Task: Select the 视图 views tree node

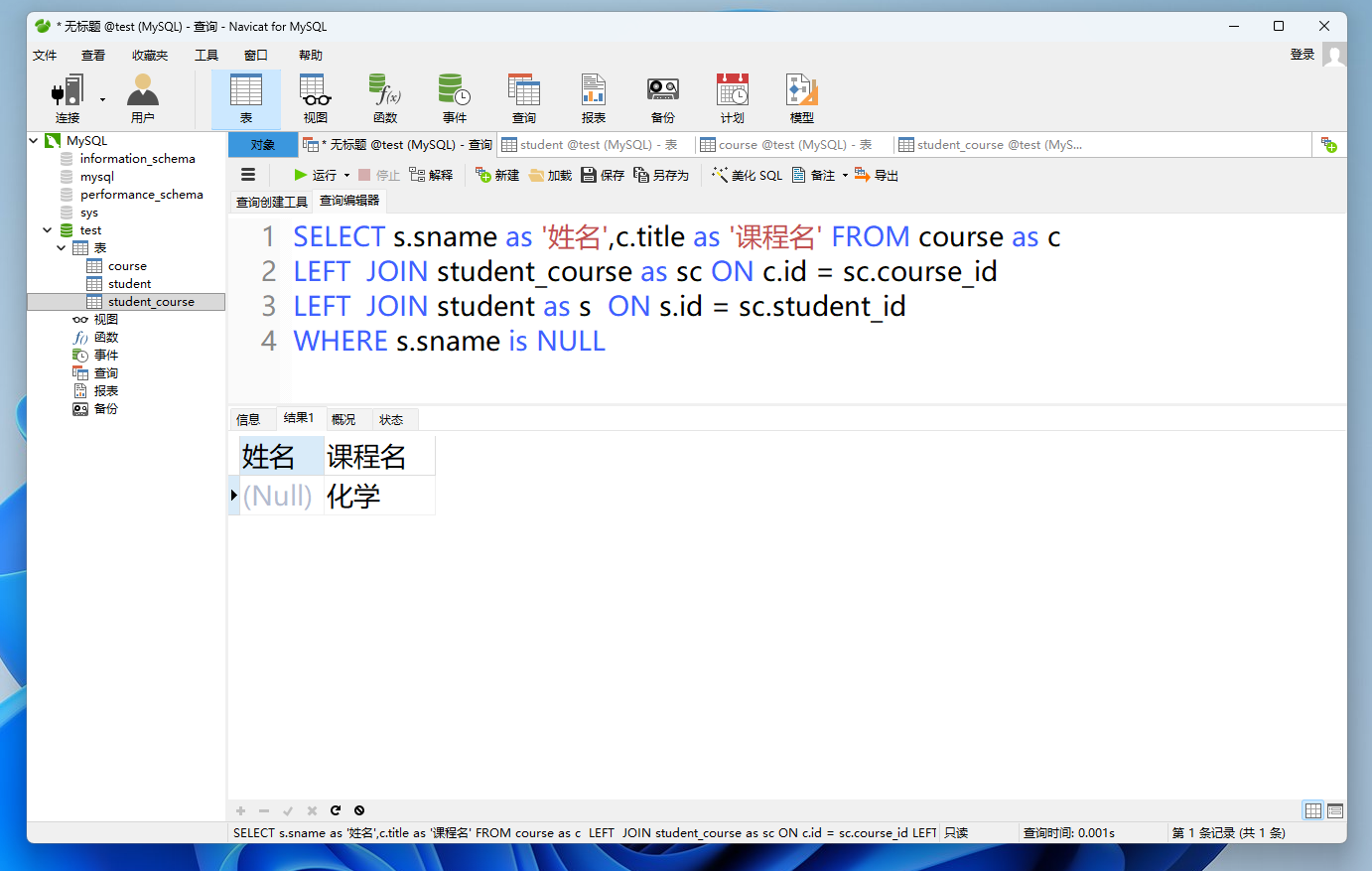Action: click(x=105, y=320)
